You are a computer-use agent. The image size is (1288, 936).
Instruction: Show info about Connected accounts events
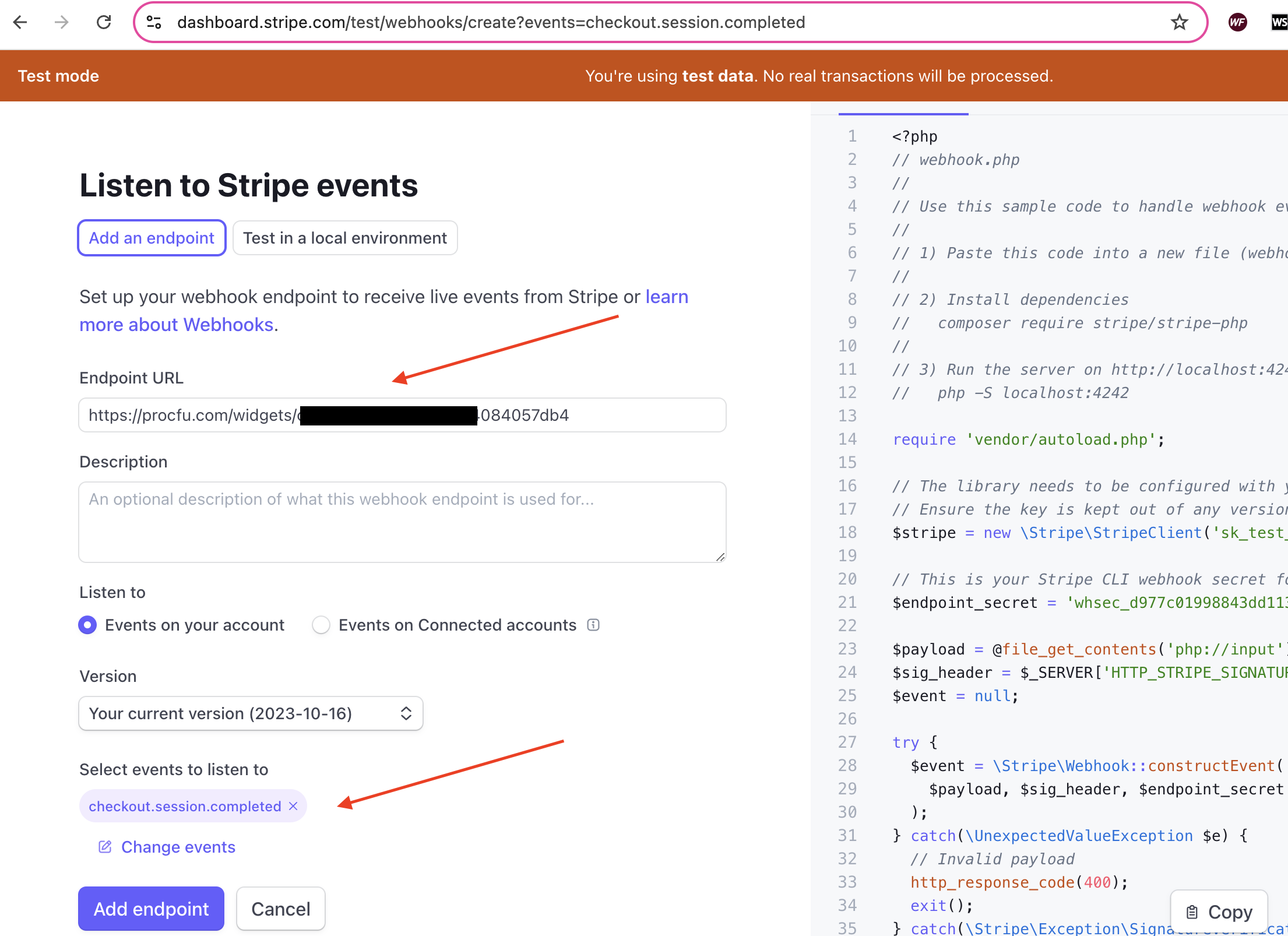pyautogui.click(x=593, y=625)
